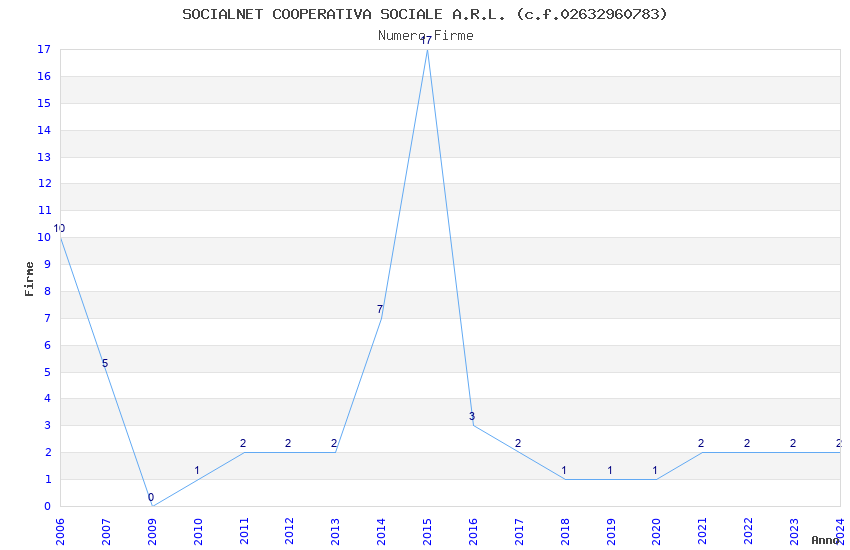The width and height of the screenshot is (850, 550).
Task: Click the data label 7 at 2014
Action: (x=380, y=309)
